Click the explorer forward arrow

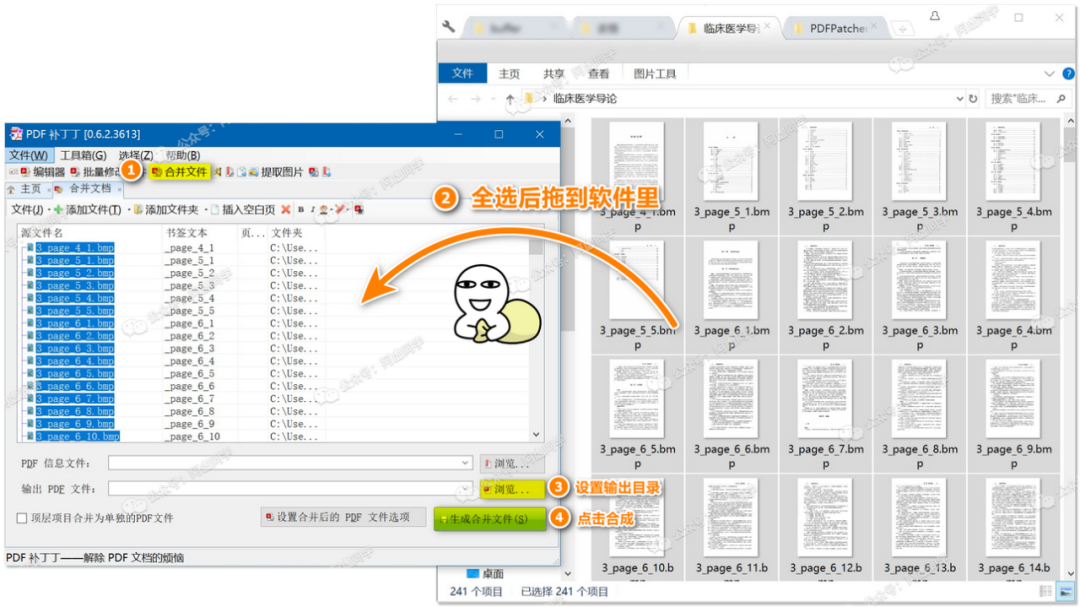coord(475,99)
